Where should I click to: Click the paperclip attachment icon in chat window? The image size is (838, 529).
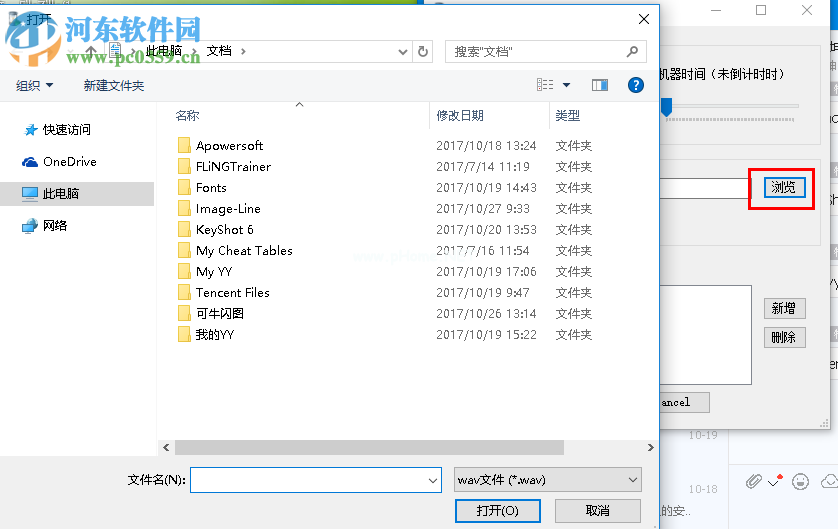click(754, 481)
